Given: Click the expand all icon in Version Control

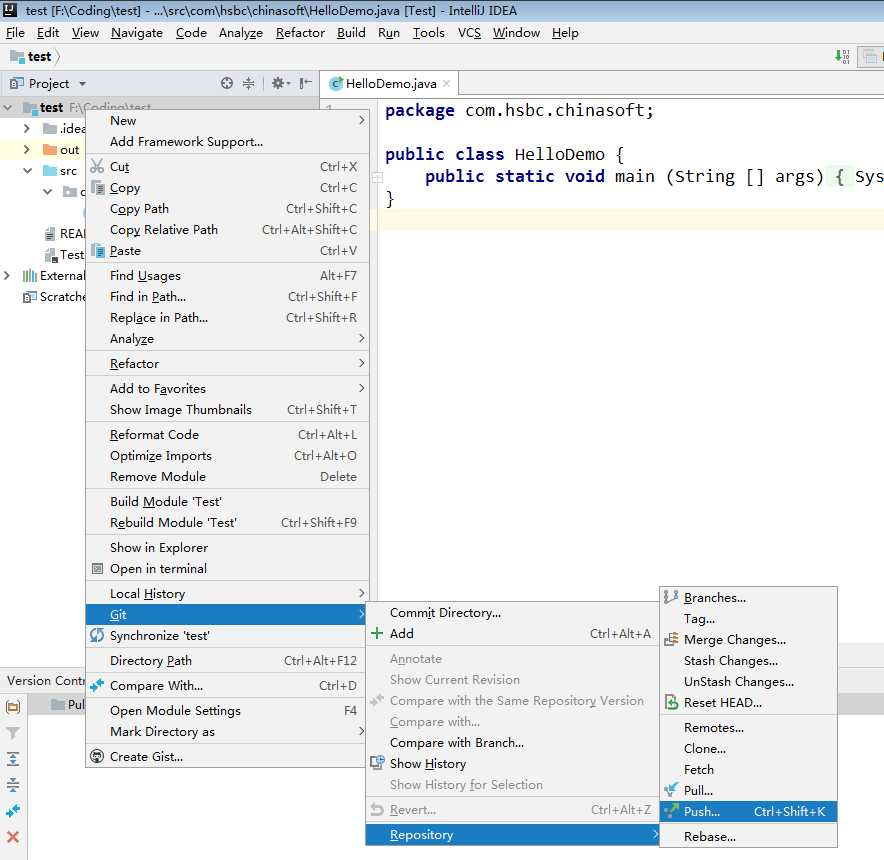Looking at the screenshot, I should [x=13, y=759].
